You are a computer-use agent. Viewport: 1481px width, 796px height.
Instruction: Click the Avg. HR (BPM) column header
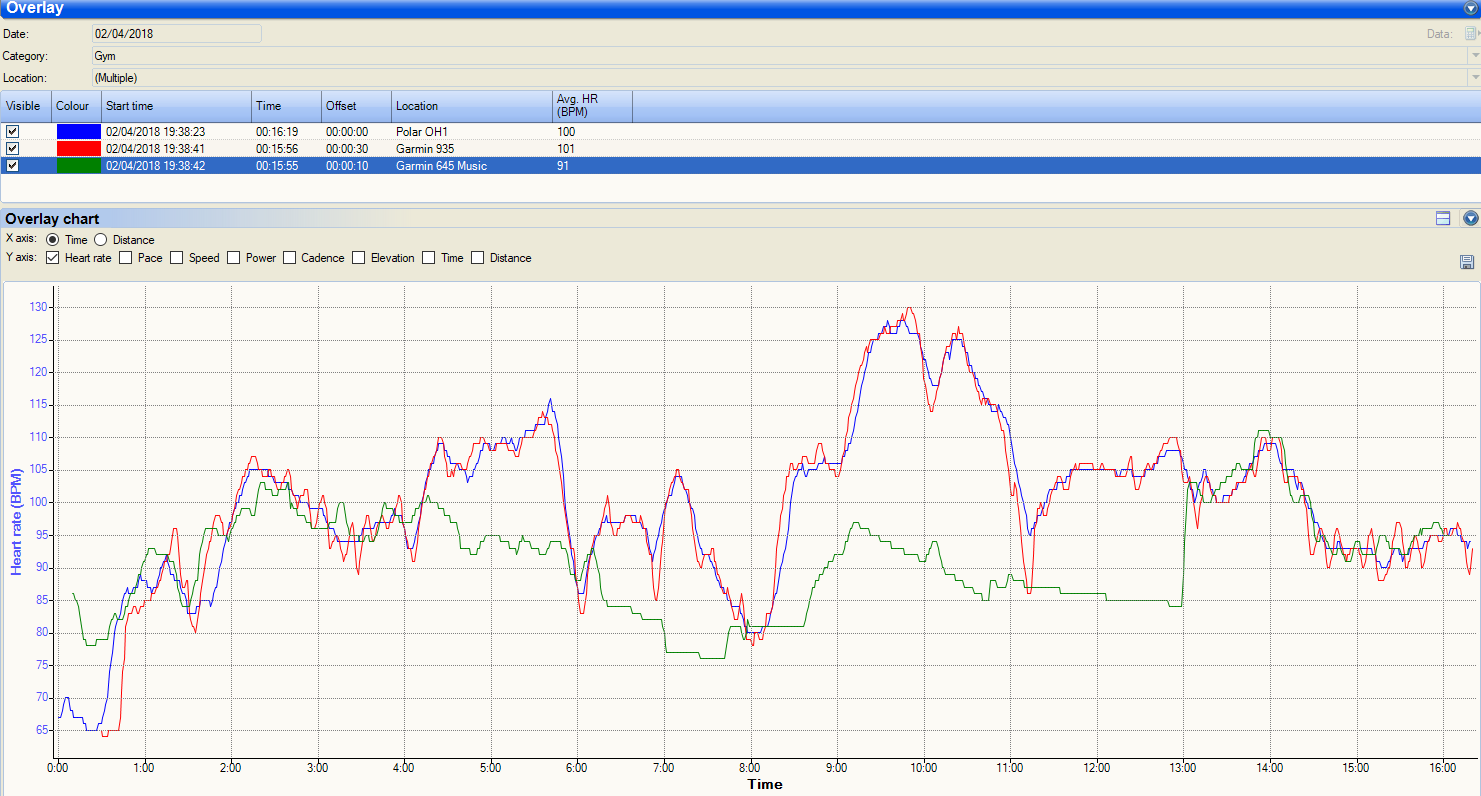[592, 106]
